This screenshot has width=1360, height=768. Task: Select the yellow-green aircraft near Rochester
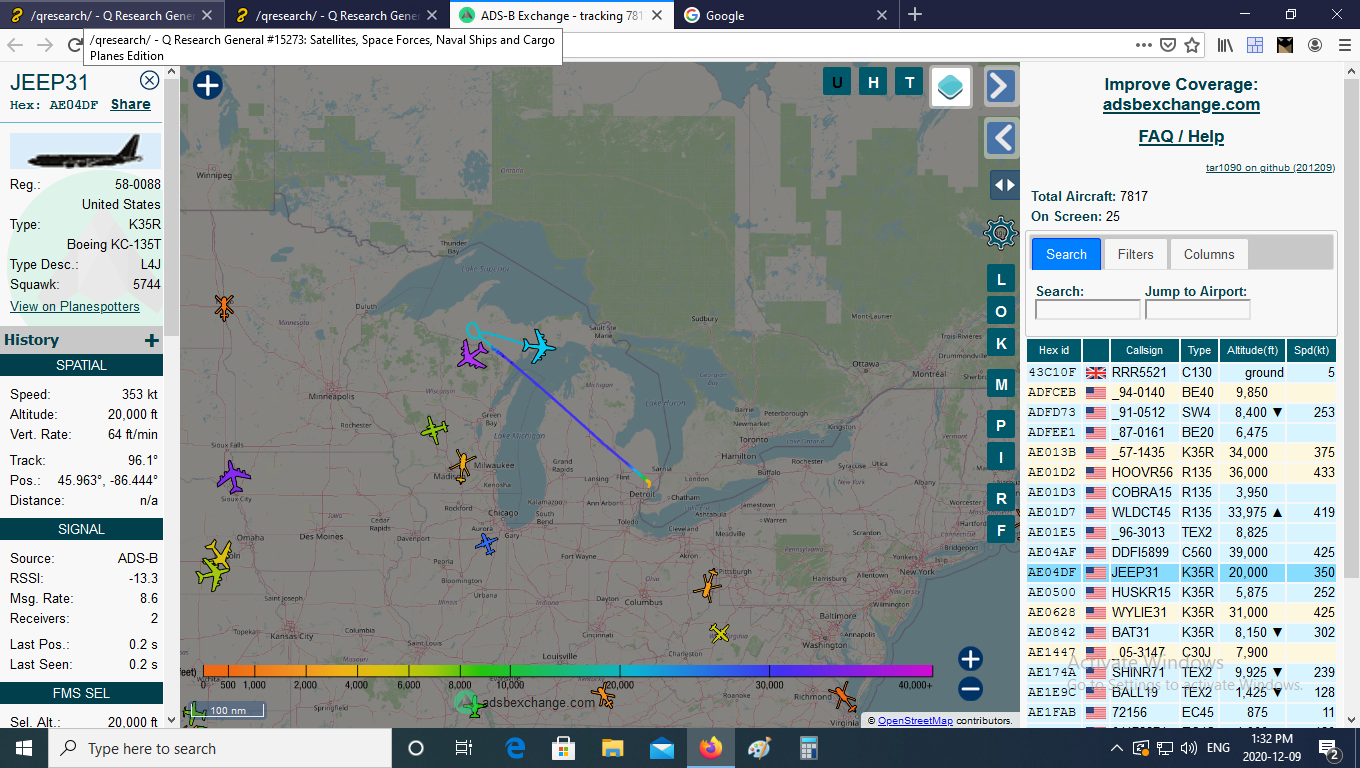pos(434,430)
